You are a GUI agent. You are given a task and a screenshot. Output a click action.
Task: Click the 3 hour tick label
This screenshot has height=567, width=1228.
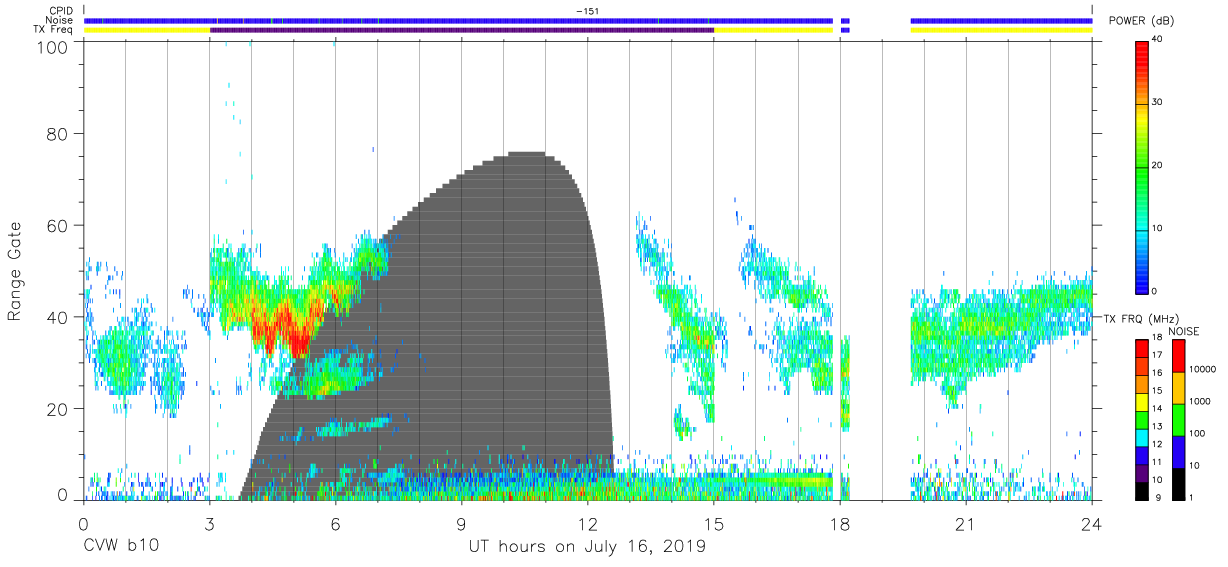209,522
